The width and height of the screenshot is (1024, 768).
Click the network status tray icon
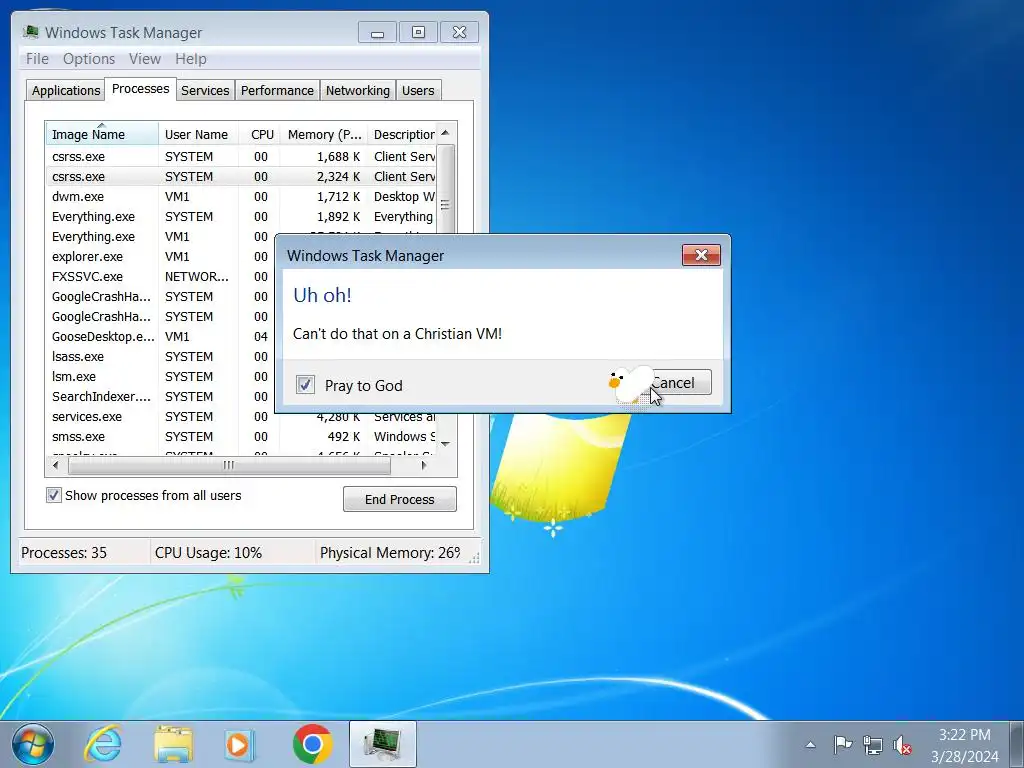pos(872,744)
